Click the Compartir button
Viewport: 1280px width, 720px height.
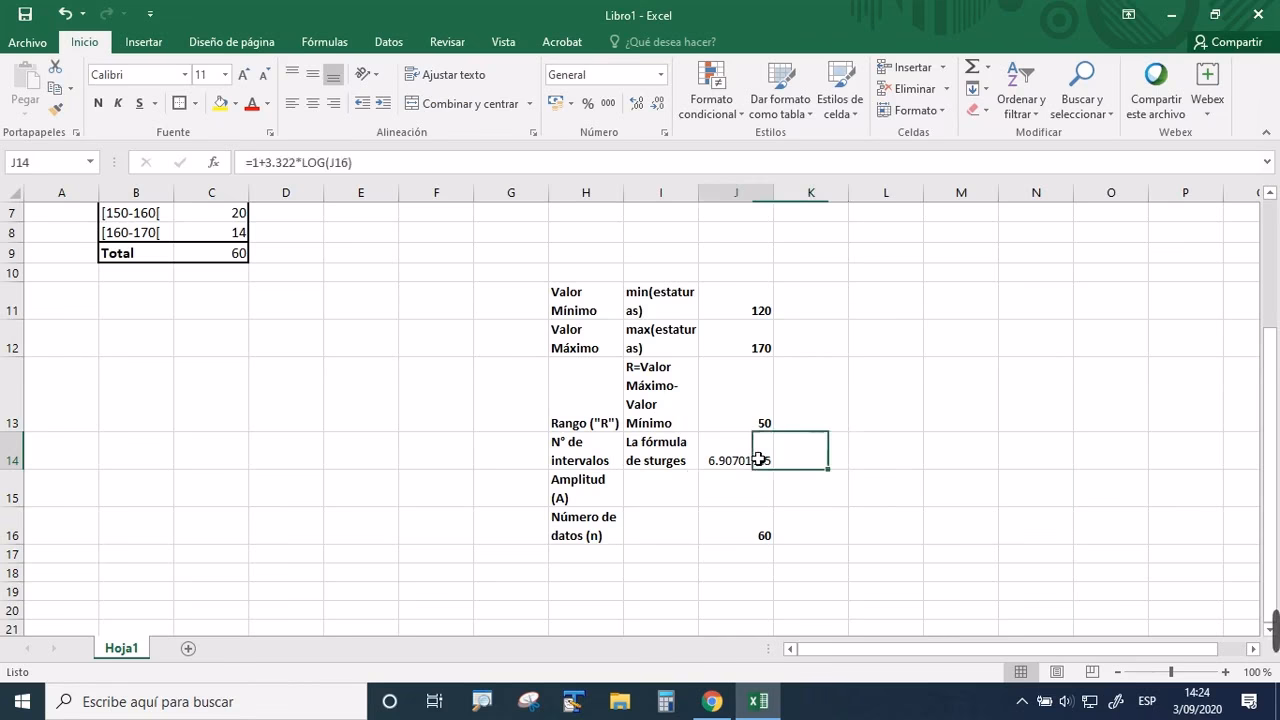tap(1230, 42)
